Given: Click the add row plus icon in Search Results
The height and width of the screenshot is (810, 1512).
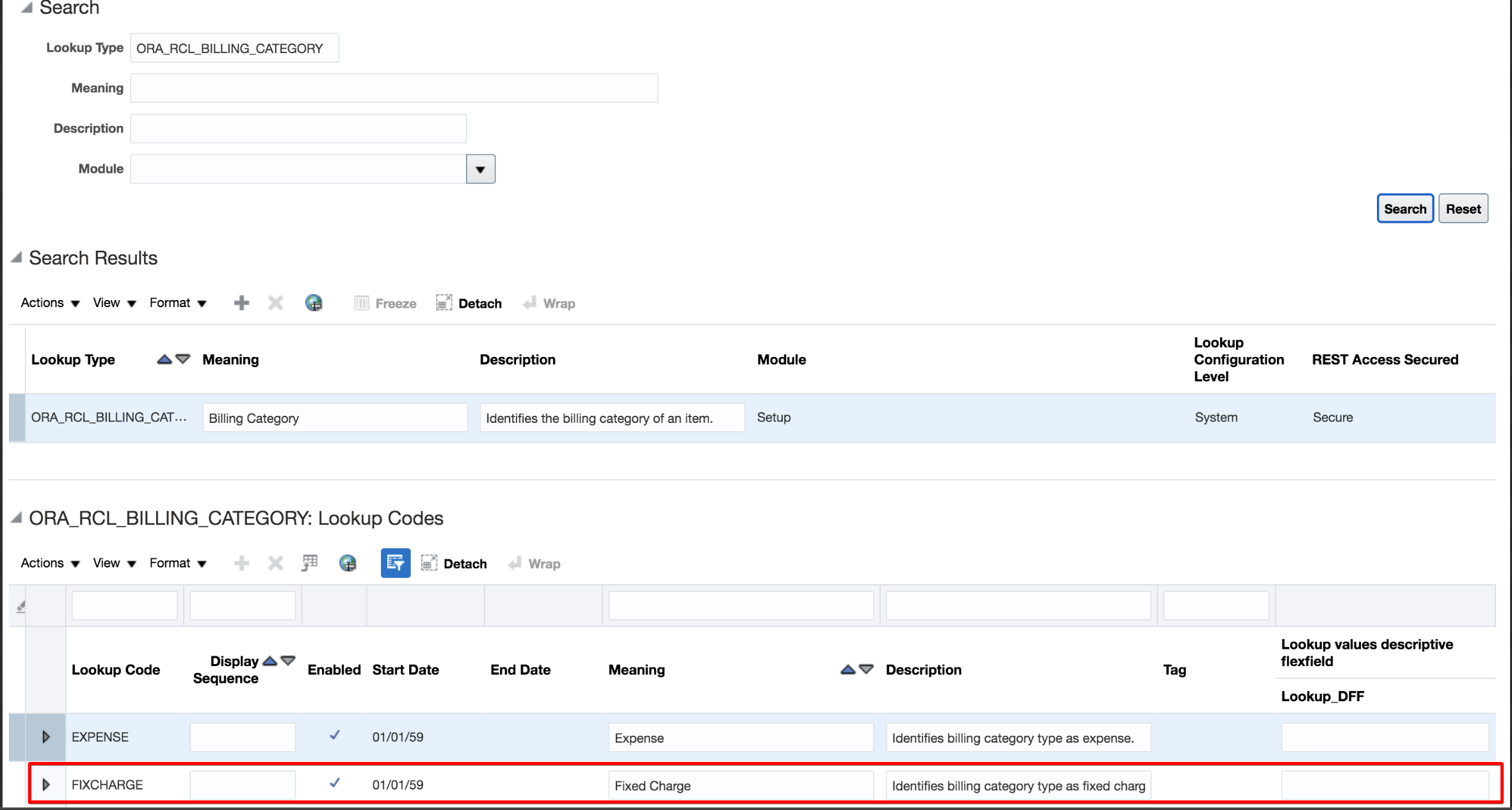Looking at the screenshot, I should pos(241,303).
